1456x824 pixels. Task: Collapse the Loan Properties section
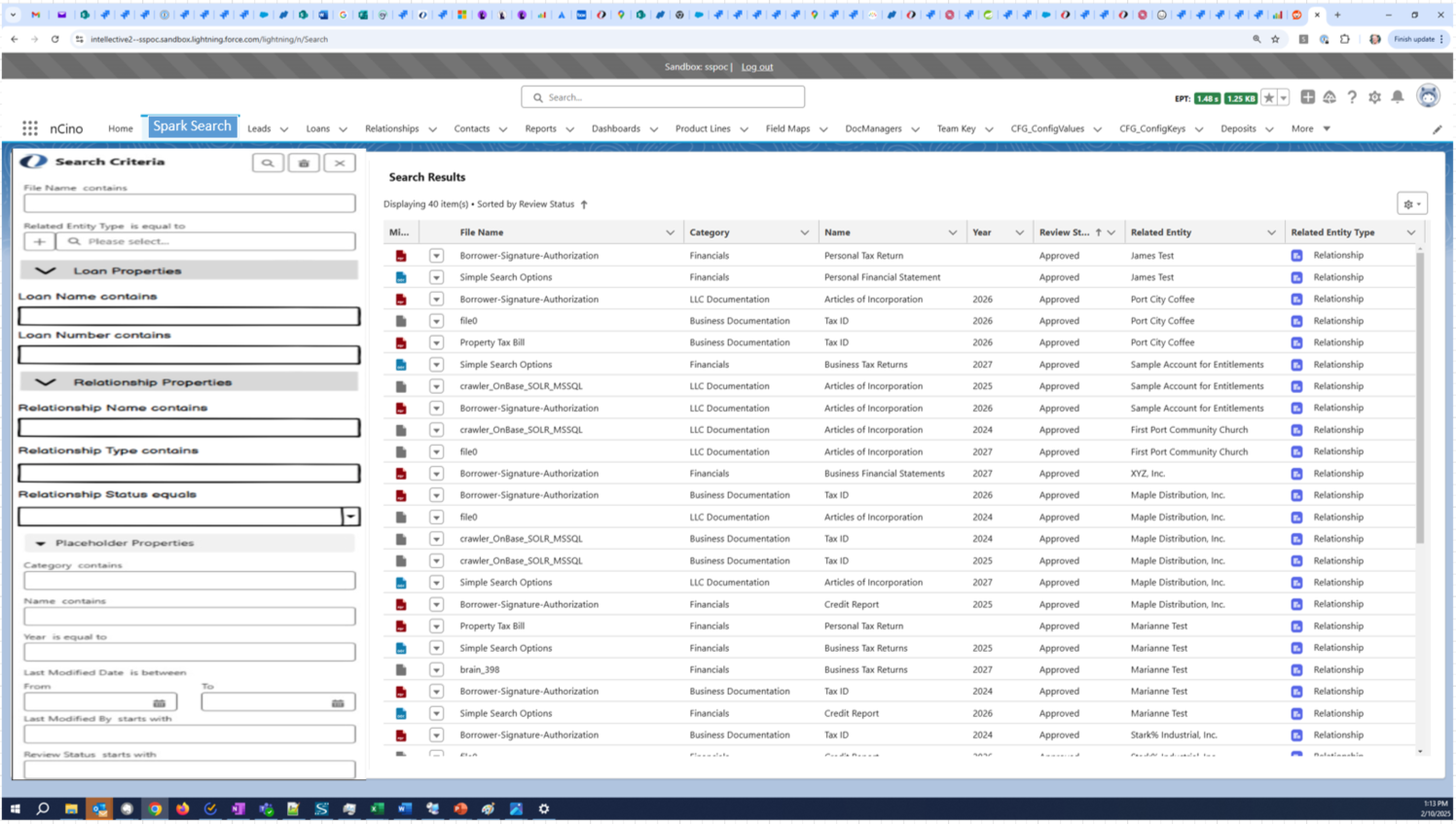click(x=45, y=270)
